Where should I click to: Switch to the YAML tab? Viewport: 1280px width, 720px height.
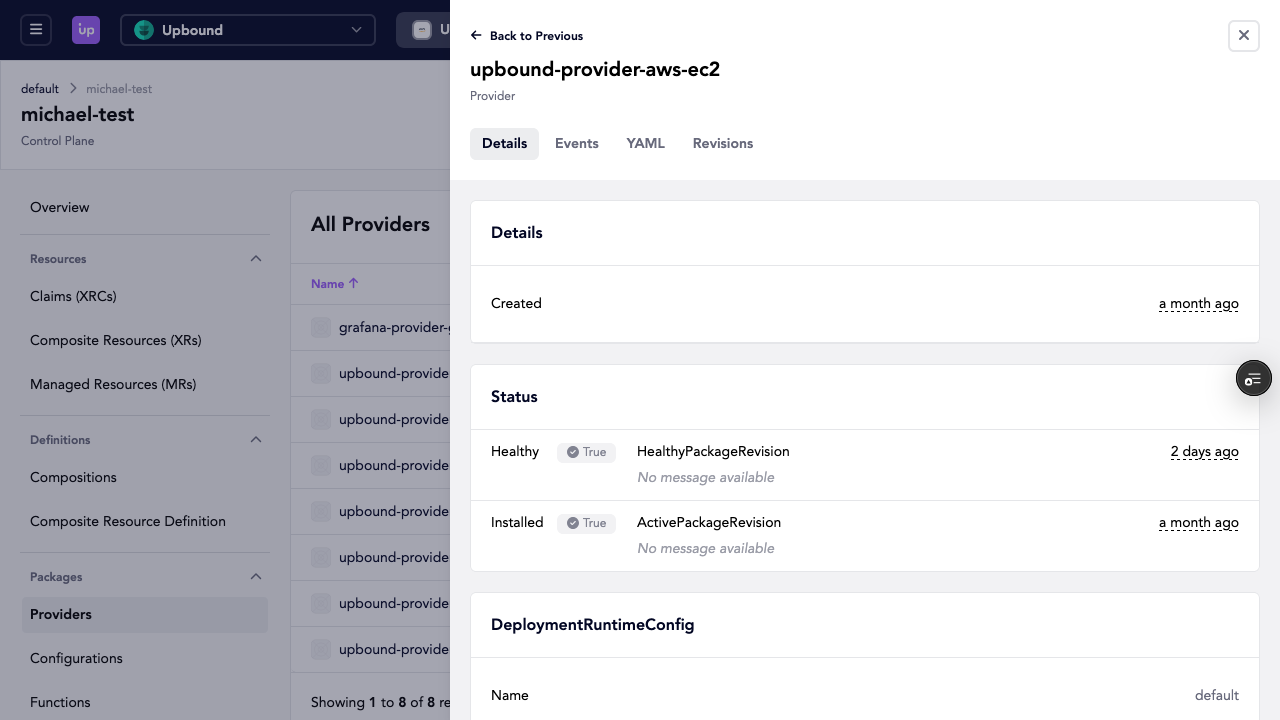pyautogui.click(x=645, y=143)
